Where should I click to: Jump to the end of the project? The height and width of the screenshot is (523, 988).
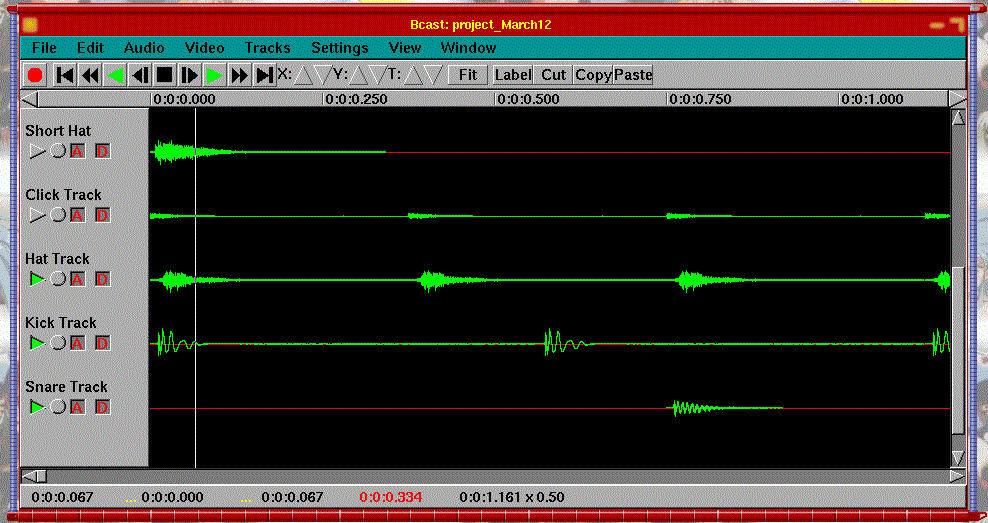[264, 75]
